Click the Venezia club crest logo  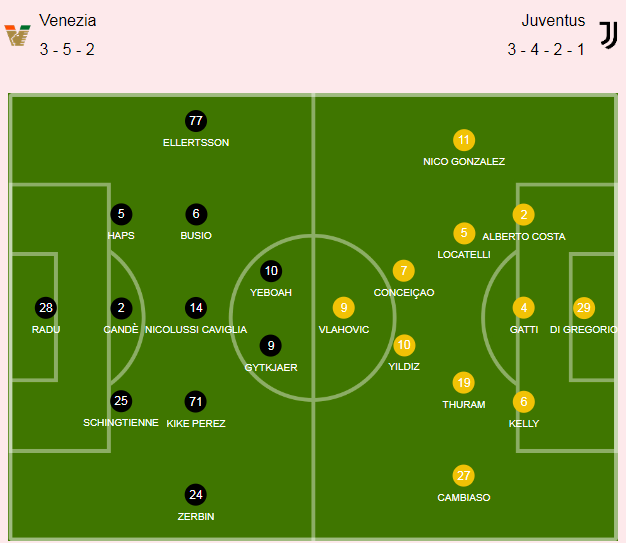click(17, 35)
